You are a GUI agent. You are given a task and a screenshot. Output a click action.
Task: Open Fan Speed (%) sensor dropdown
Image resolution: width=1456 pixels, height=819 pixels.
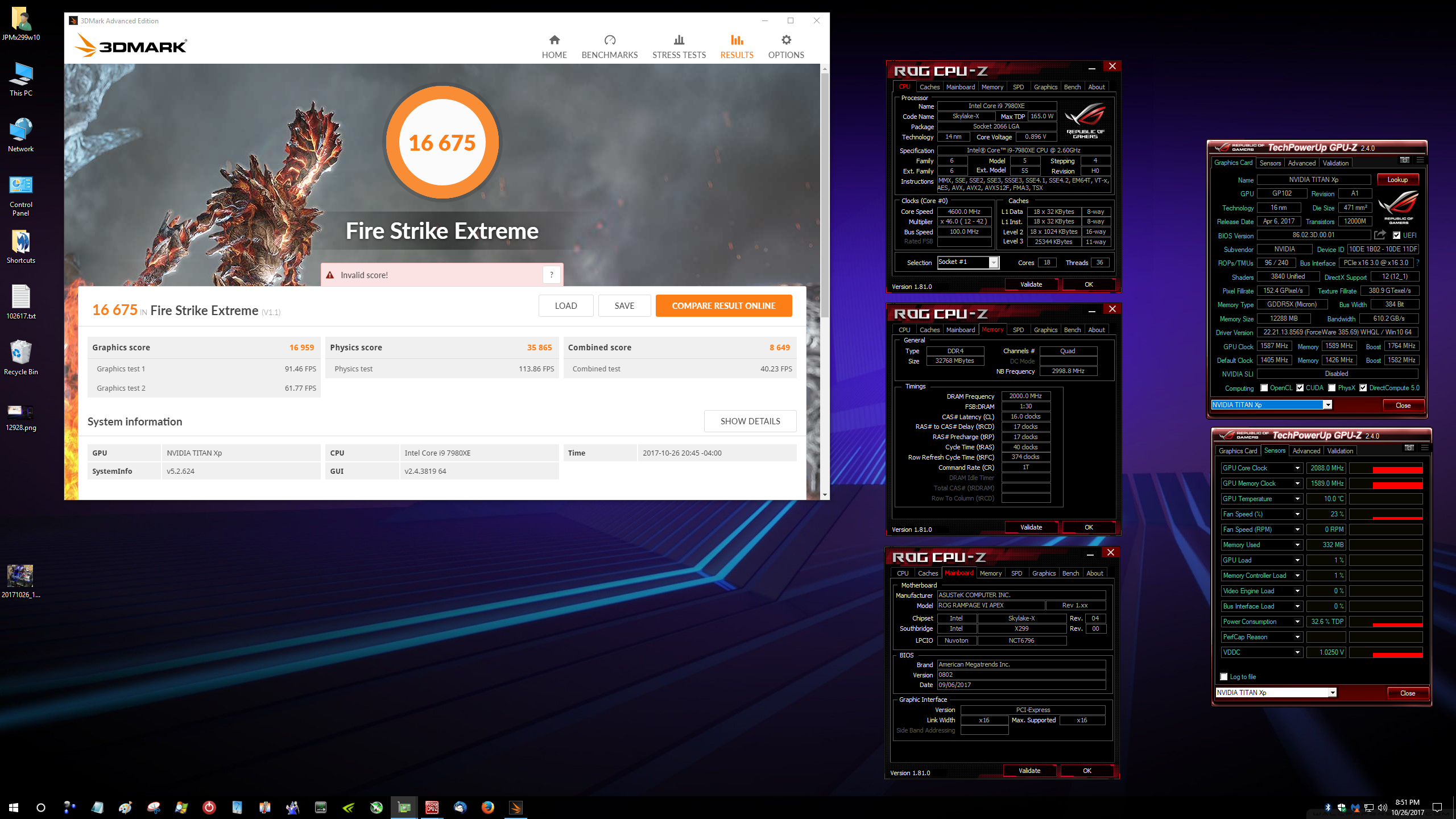[1297, 514]
